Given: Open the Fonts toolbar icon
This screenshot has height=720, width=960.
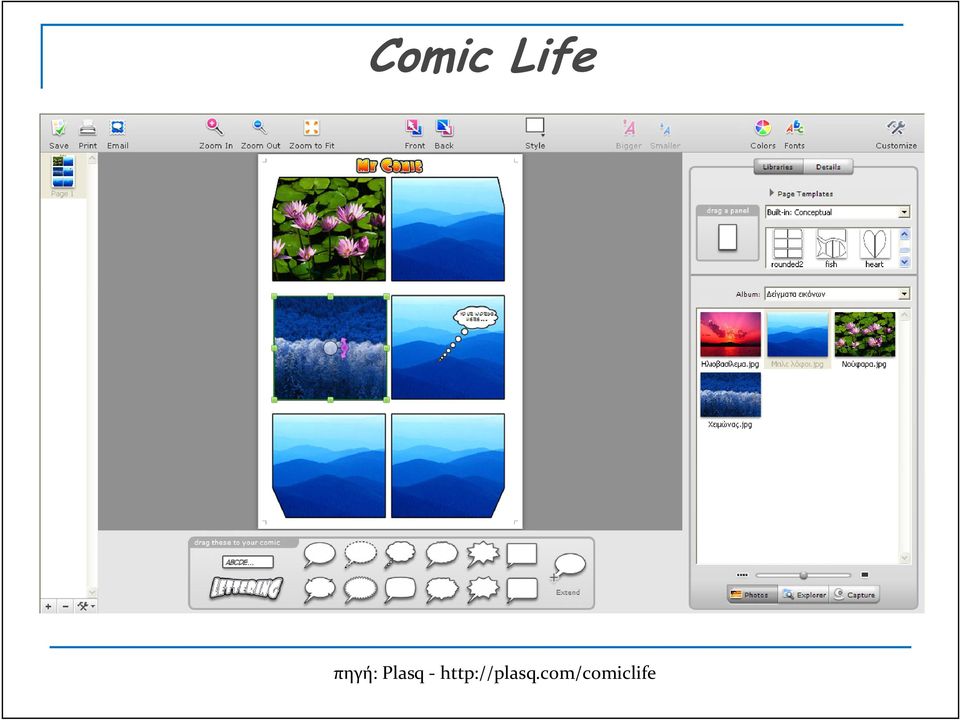Looking at the screenshot, I should click(x=794, y=128).
